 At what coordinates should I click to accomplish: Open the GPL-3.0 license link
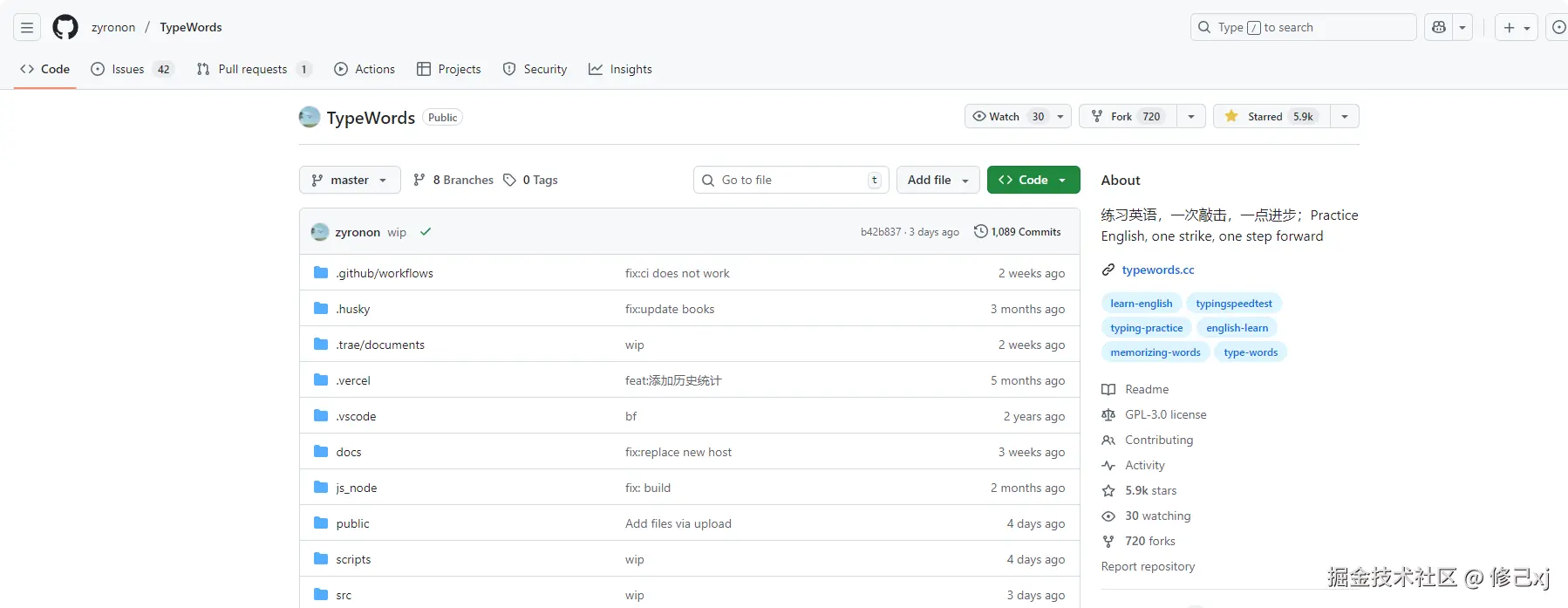(1155, 414)
